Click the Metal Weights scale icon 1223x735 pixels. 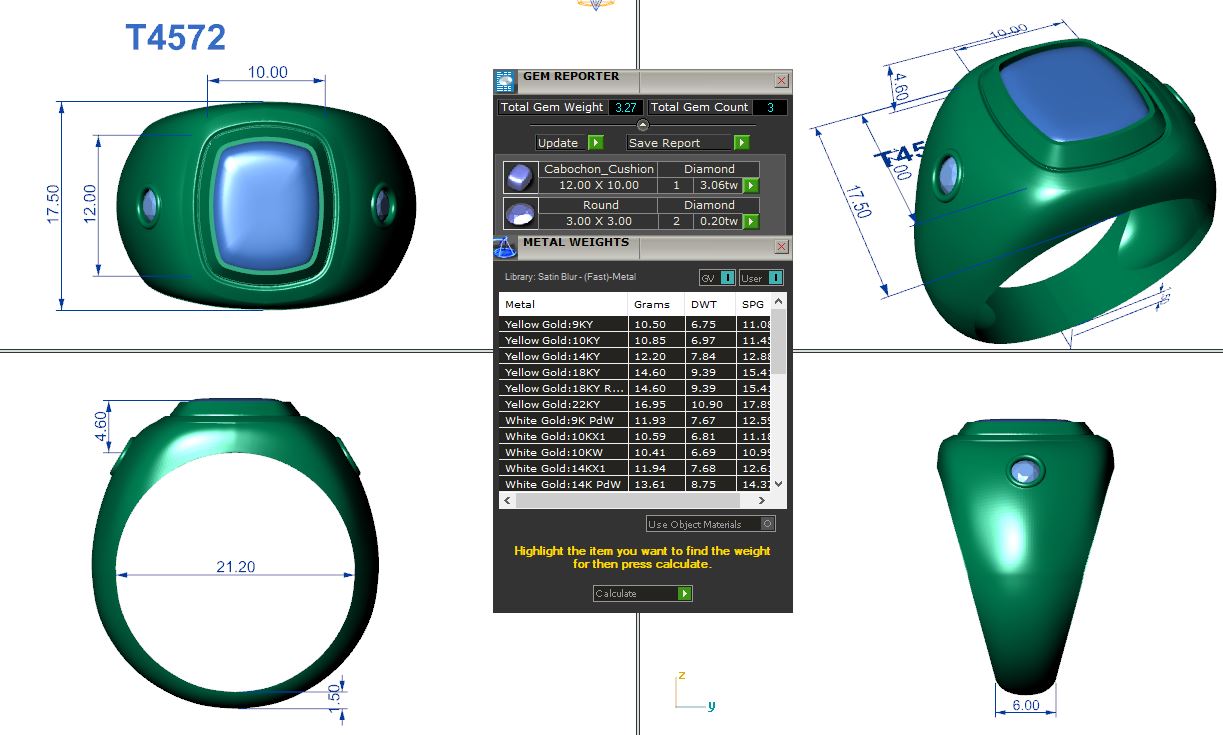pyautogui.click(x=506, y=247)
